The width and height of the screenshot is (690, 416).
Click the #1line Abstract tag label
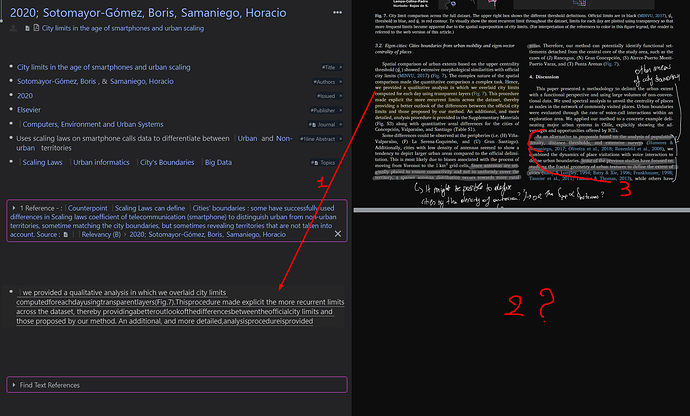click(318, 139)
